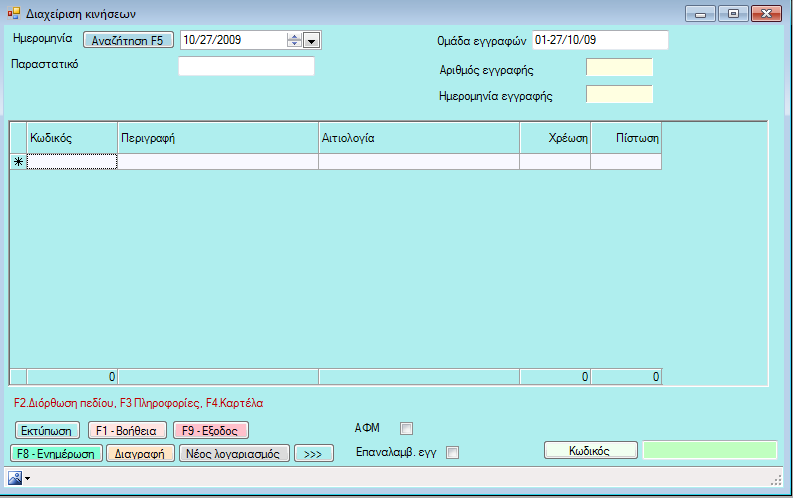Click the empty Χρέωση cell in new row
Screen dimensions: 793x498
pos(555,162)
